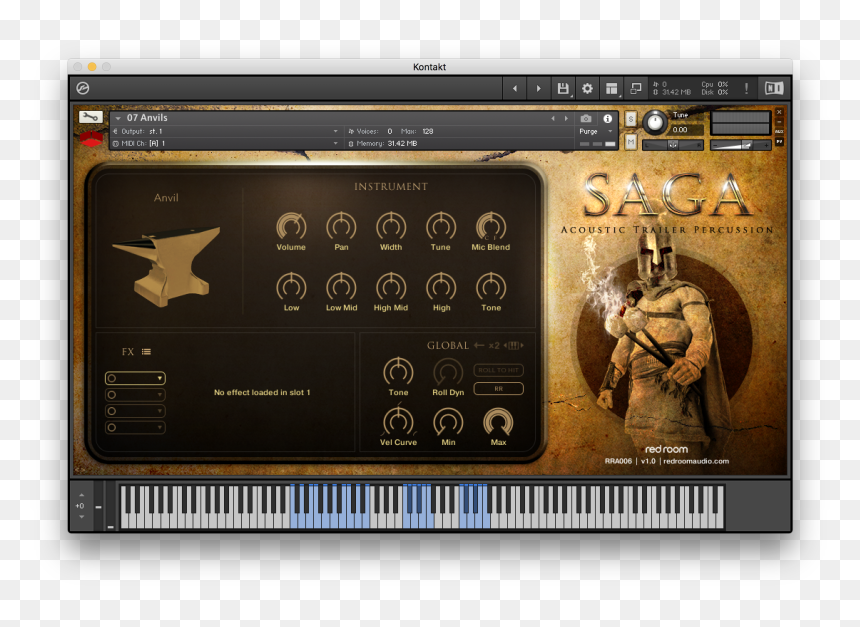The width and height of the screenshot is (860, 627).
Task: Click the High EQ knob
Action: coord(441,287)
